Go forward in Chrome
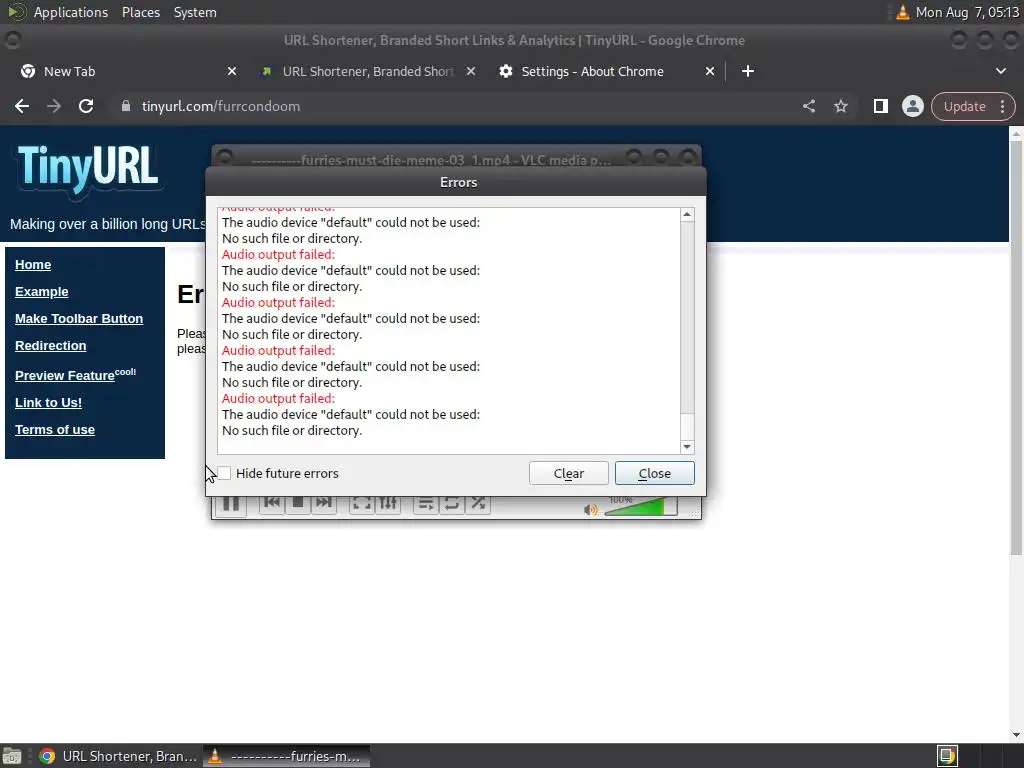Image resolution: width=1024 pixels, height=768 pixels. click(54, 106)
